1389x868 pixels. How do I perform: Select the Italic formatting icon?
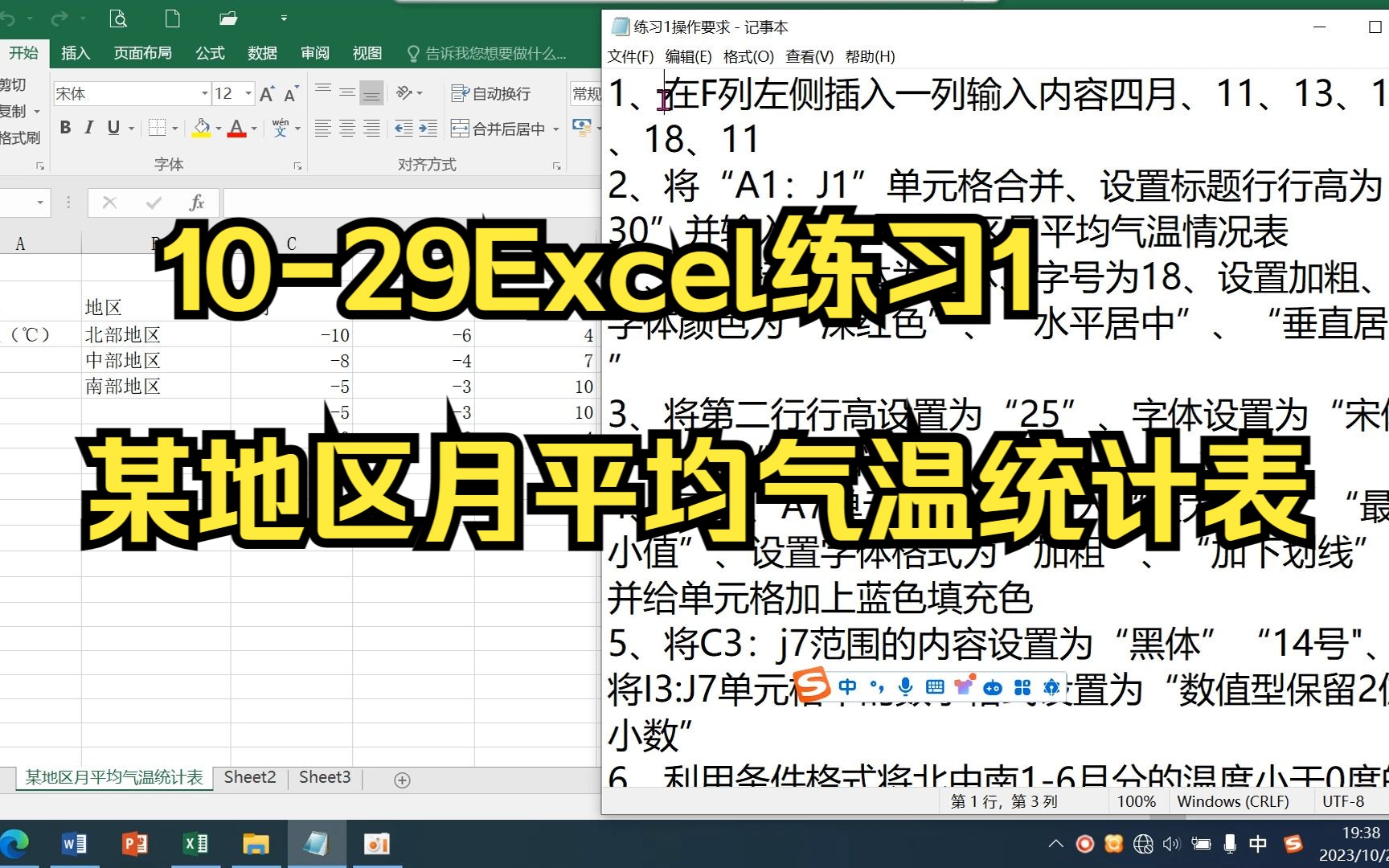click(x=89, y=127)
